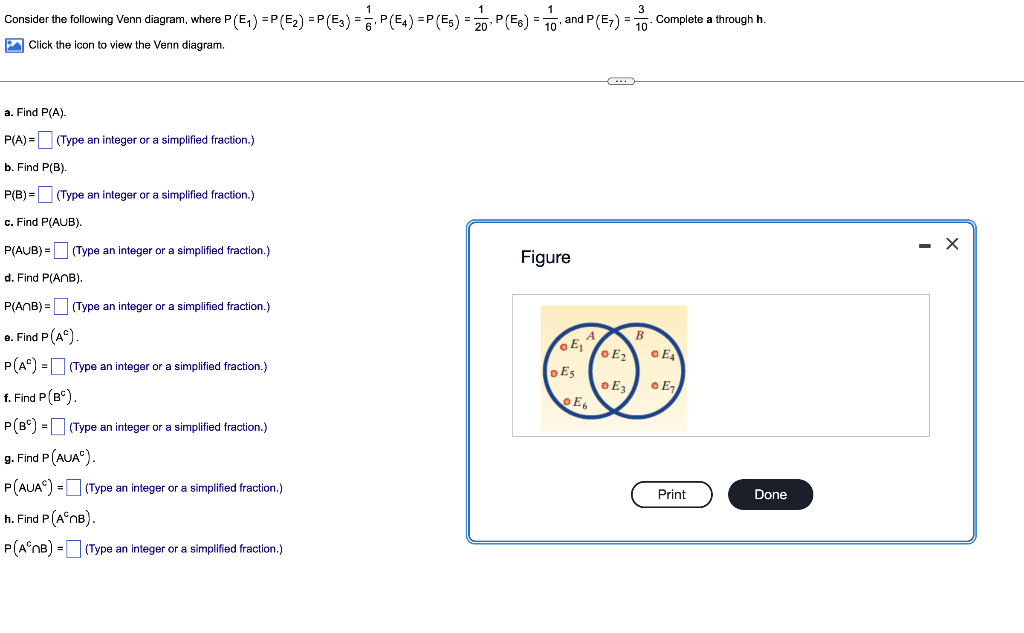
Task: Close the Figure popup window
Action: (x=951, y=243)
